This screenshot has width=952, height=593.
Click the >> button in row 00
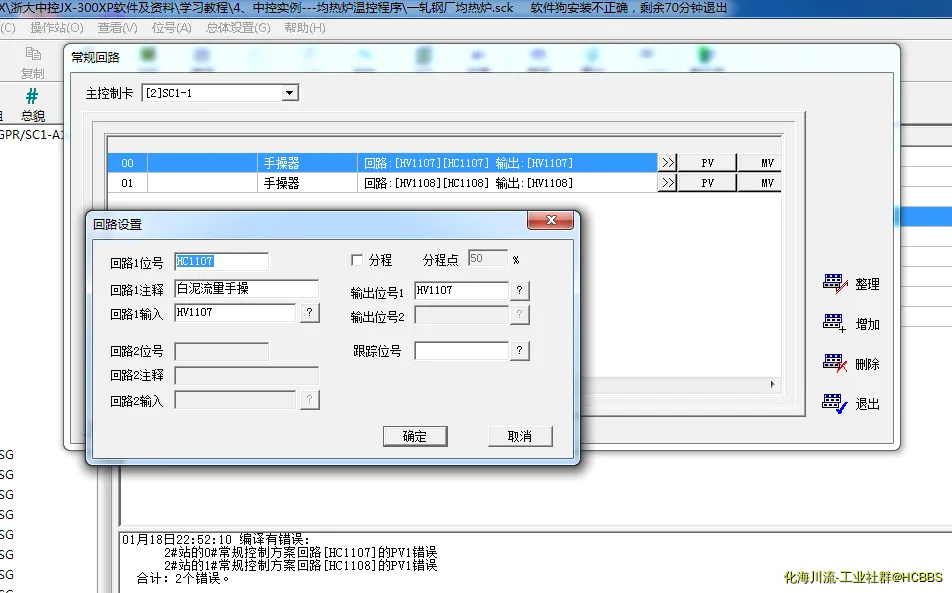pyautogui.click(x=667, y=163)
